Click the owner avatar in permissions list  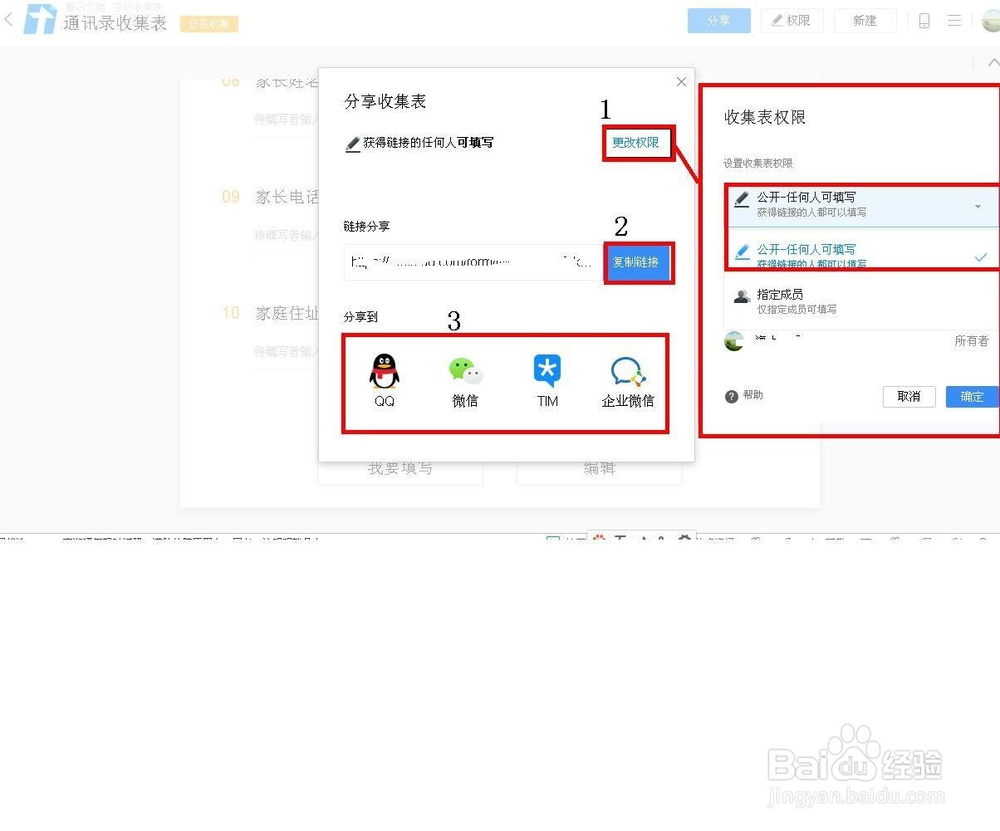pyautogui.click(x=734, y=341)
